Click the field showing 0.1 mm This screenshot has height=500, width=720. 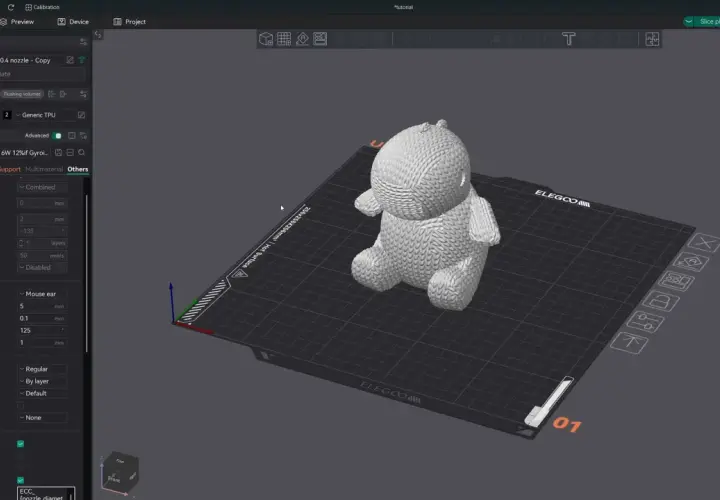point(42,318)
